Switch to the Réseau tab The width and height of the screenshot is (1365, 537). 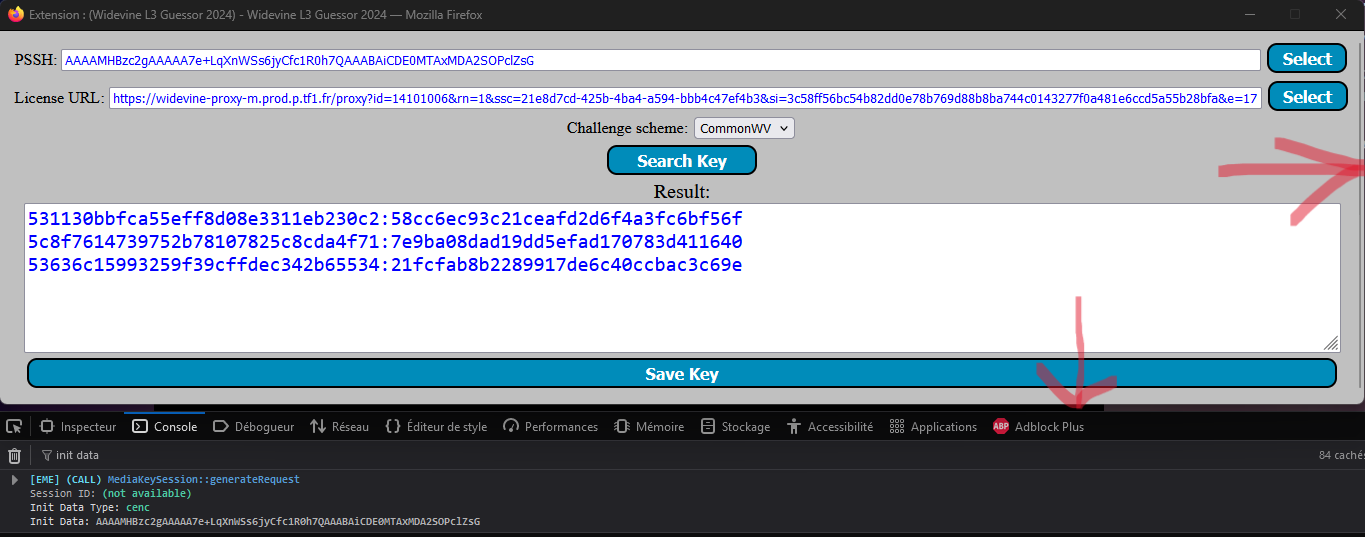point(340,426)
